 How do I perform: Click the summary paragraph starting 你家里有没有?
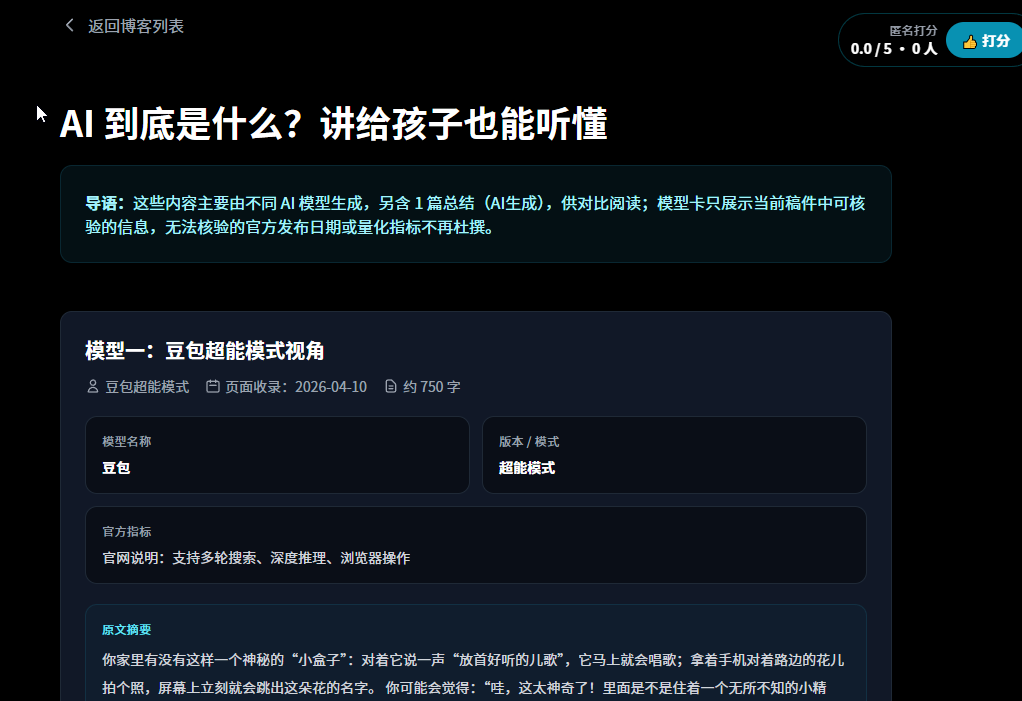pyautogui.click(x=475, y=673)
